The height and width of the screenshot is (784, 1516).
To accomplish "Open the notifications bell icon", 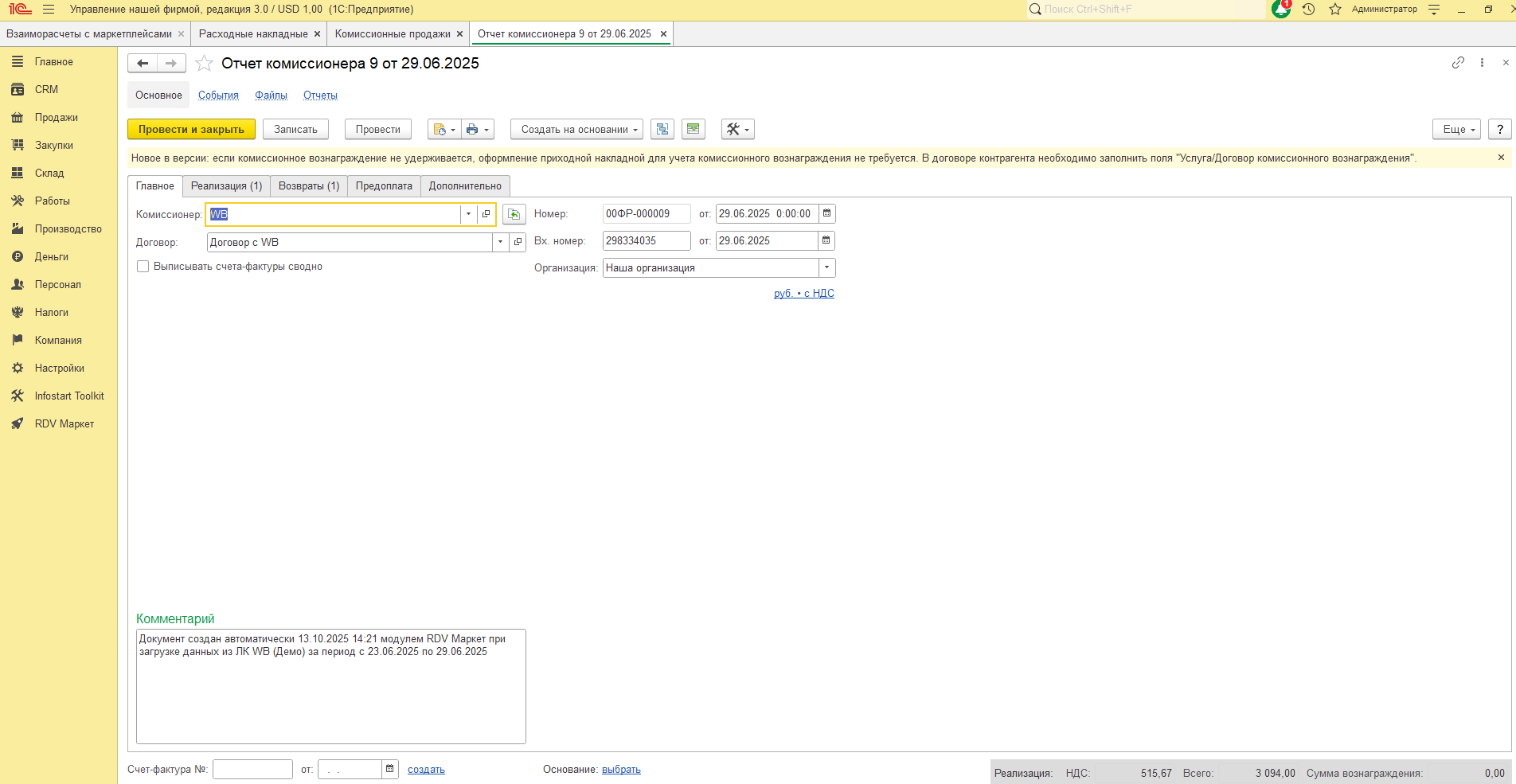I will 1281,9.
